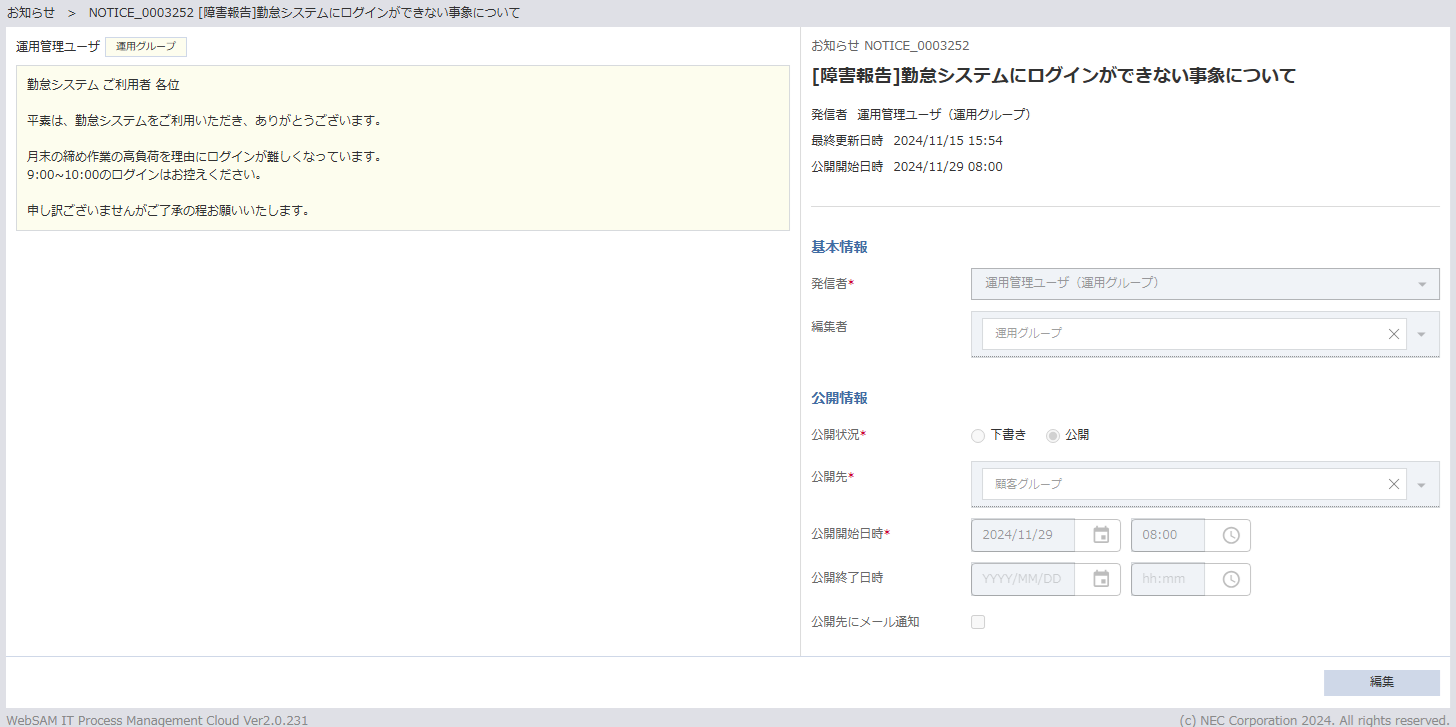The width and height of the screenshot is (1456, 727).
Task: Click the NOTICE_0003252 breadcrumb title
Action: pyautogui.click(x=303, y=13)
